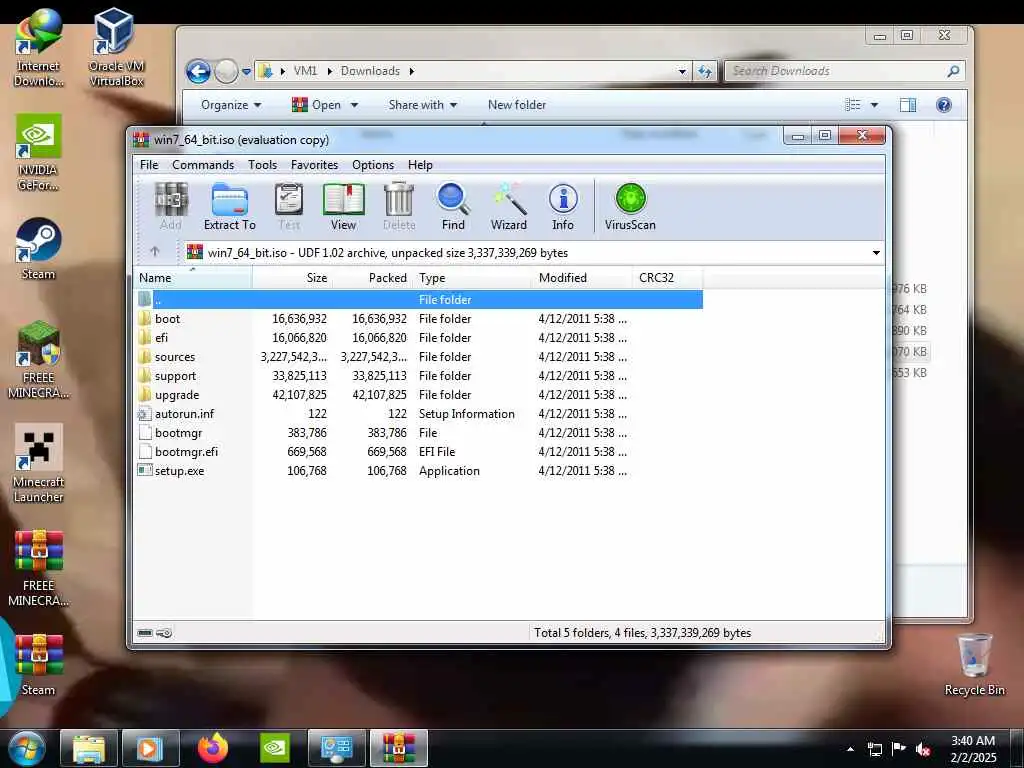This screenshot has width=1024, height=768.
Task: Expand the WinRAR archive path dropdown
Action: coord(876,253)
